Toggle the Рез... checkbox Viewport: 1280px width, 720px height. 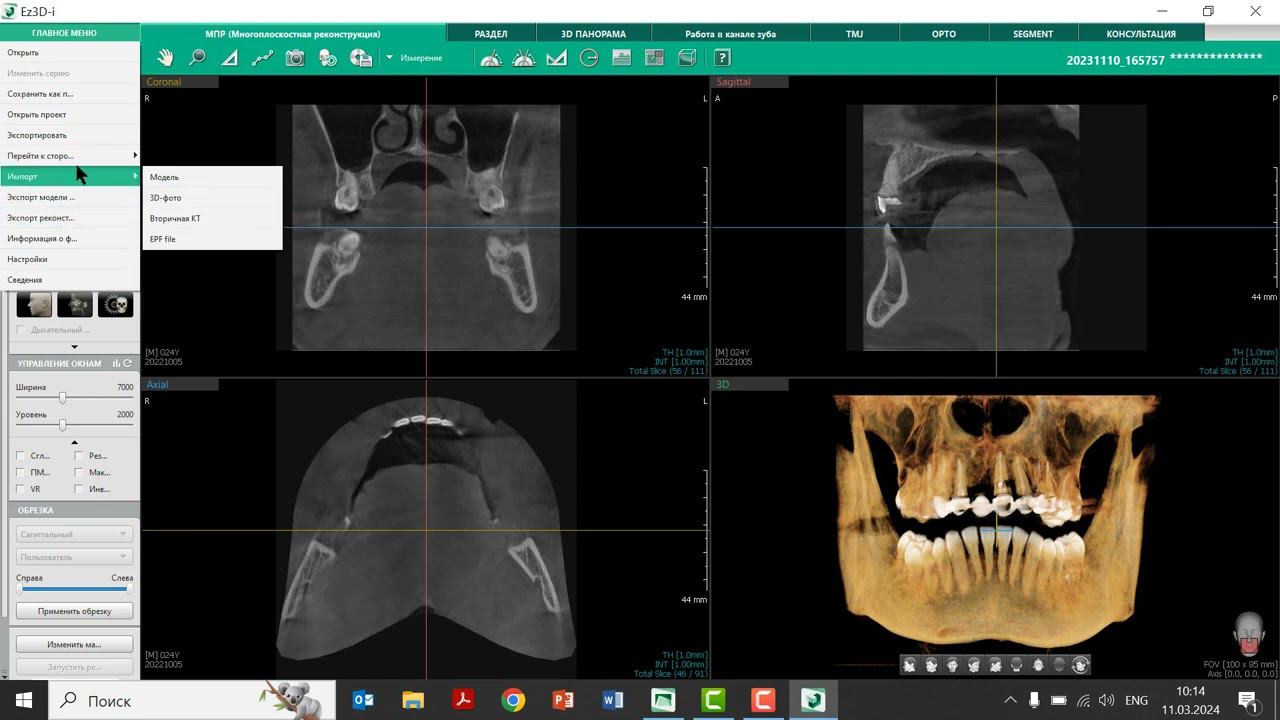tap(79, 456)
